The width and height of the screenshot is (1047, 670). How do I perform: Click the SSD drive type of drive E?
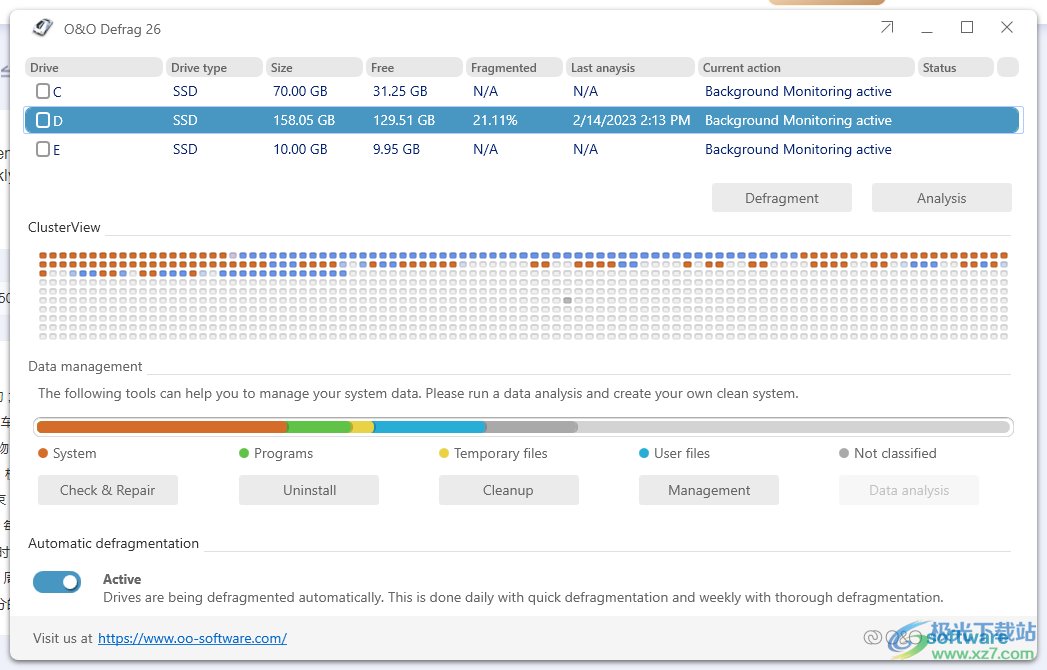(185, 150)
